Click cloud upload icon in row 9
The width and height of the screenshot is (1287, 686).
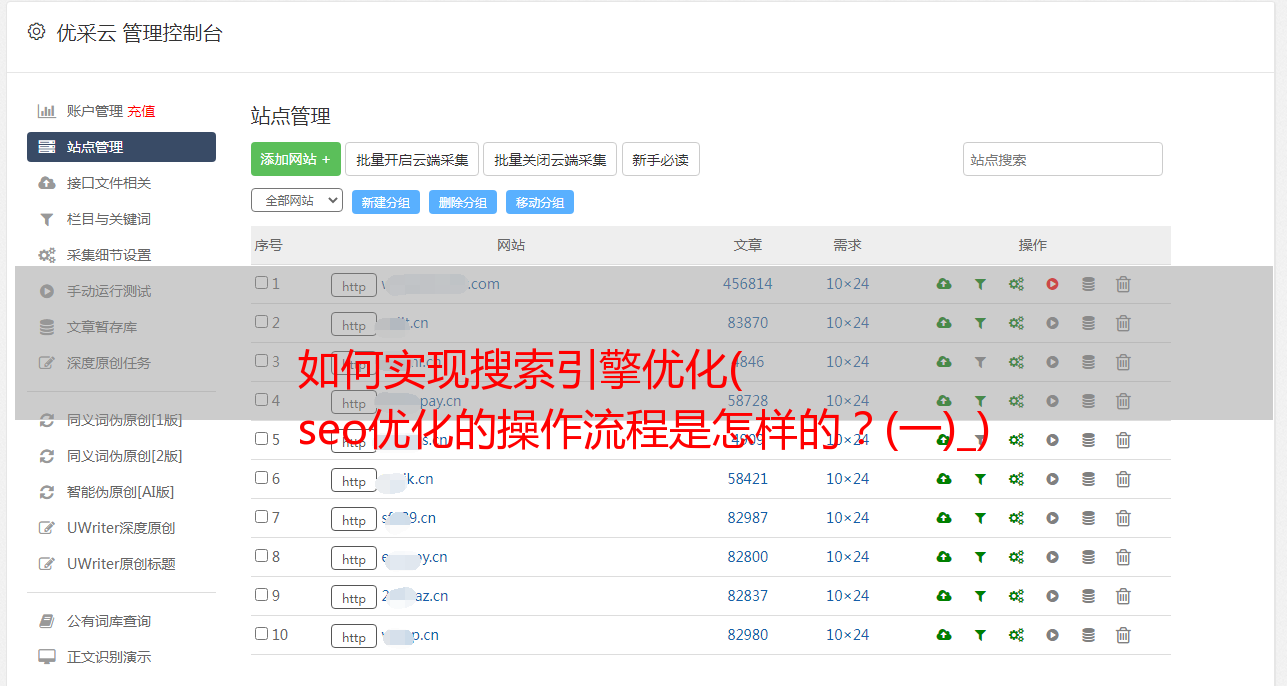tap(944, 596)
